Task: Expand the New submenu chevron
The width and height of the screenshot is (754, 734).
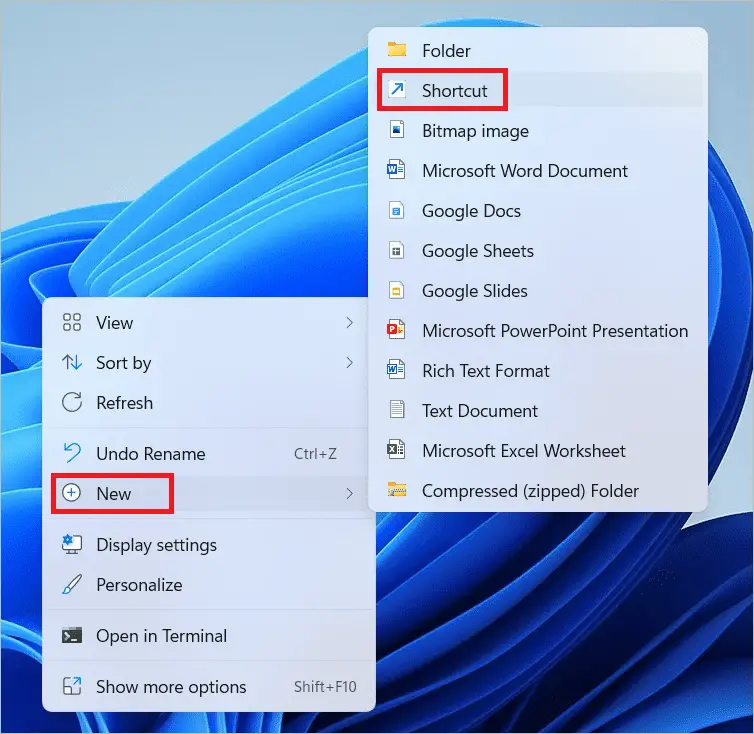Action: click(x=350, y=493)
